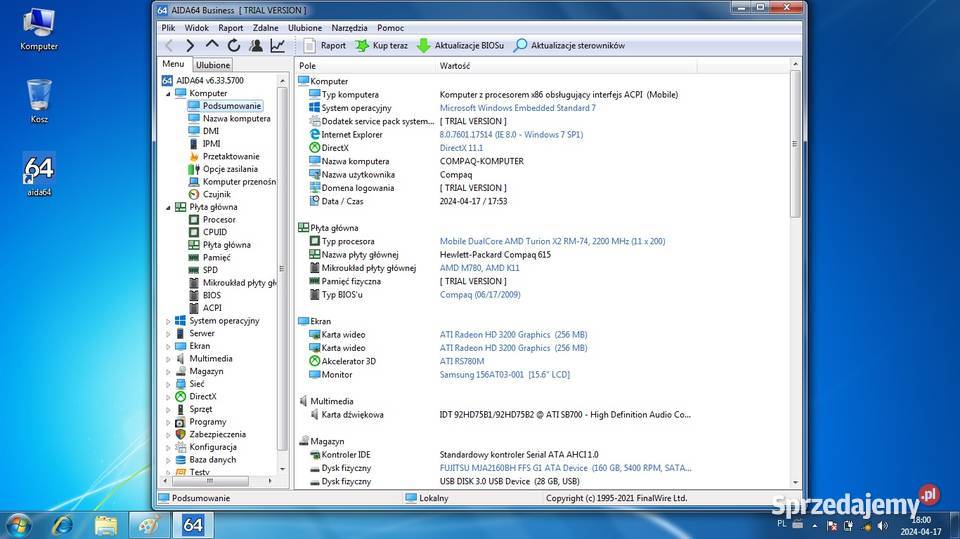Click Kup teraz in the toolbar
The width and height of the screenshot is (960, 539).
(x=381, y=45)
